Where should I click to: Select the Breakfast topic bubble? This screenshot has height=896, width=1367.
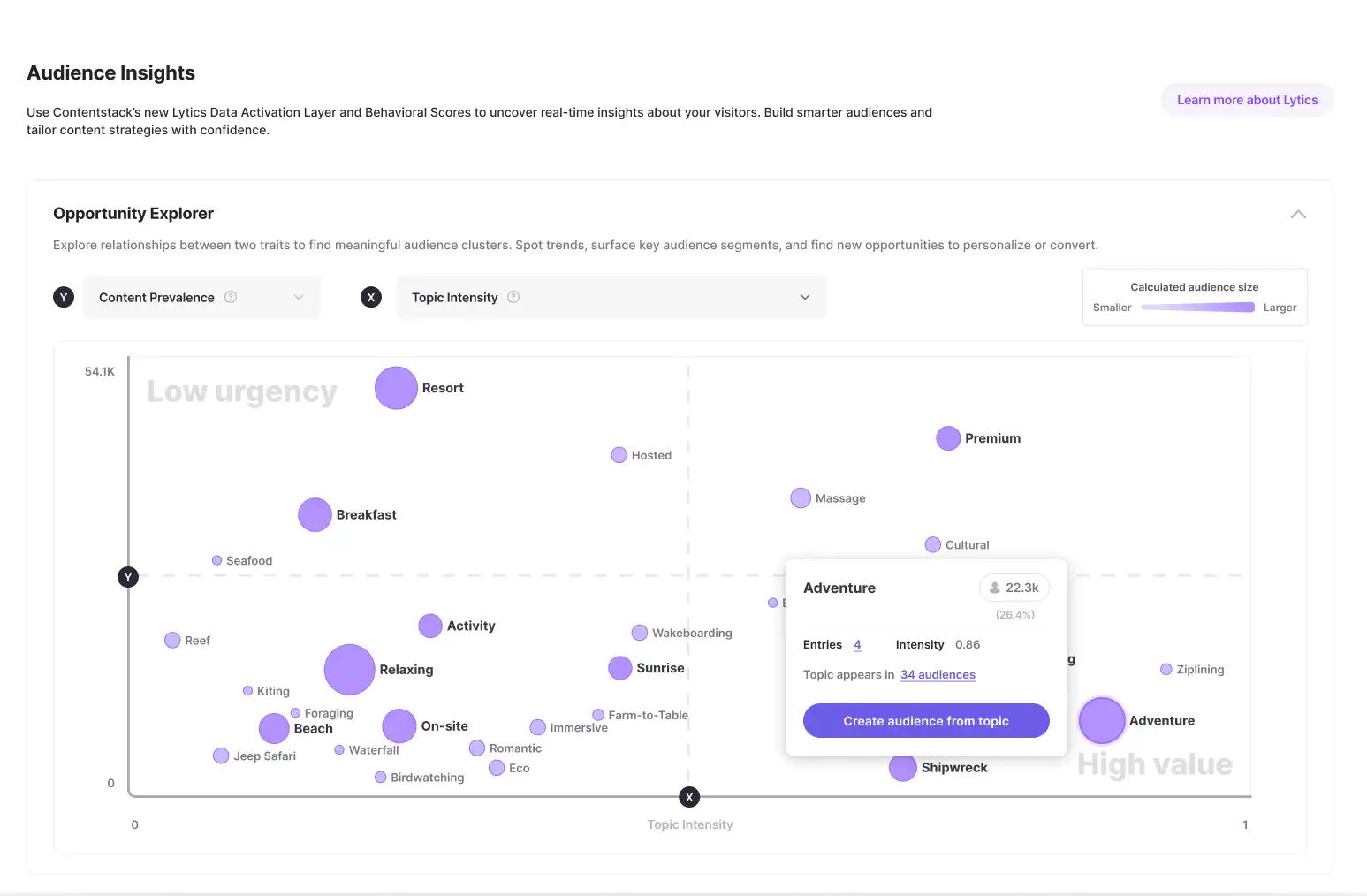pos(315,514)
